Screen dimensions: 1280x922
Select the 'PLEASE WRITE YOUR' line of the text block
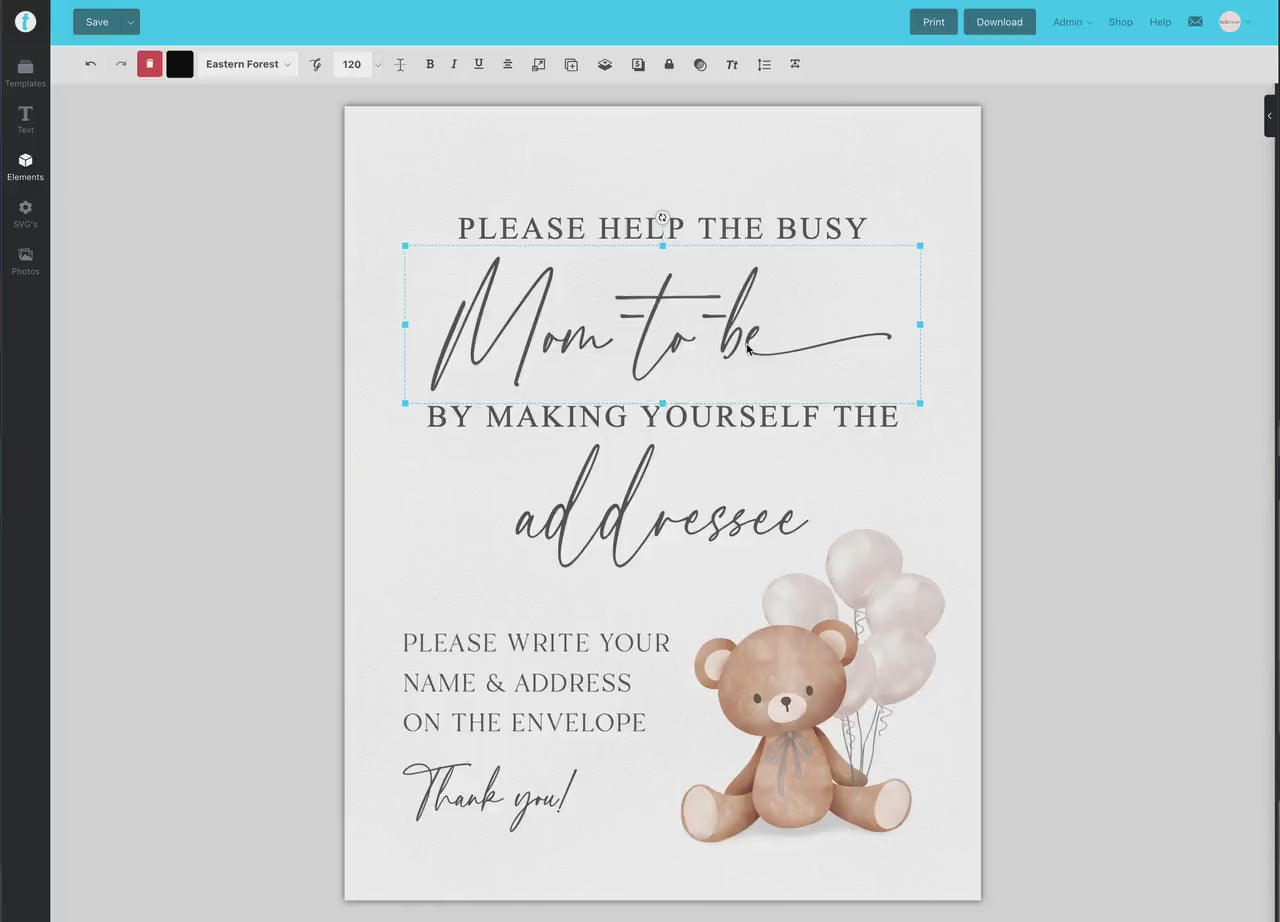536,643
